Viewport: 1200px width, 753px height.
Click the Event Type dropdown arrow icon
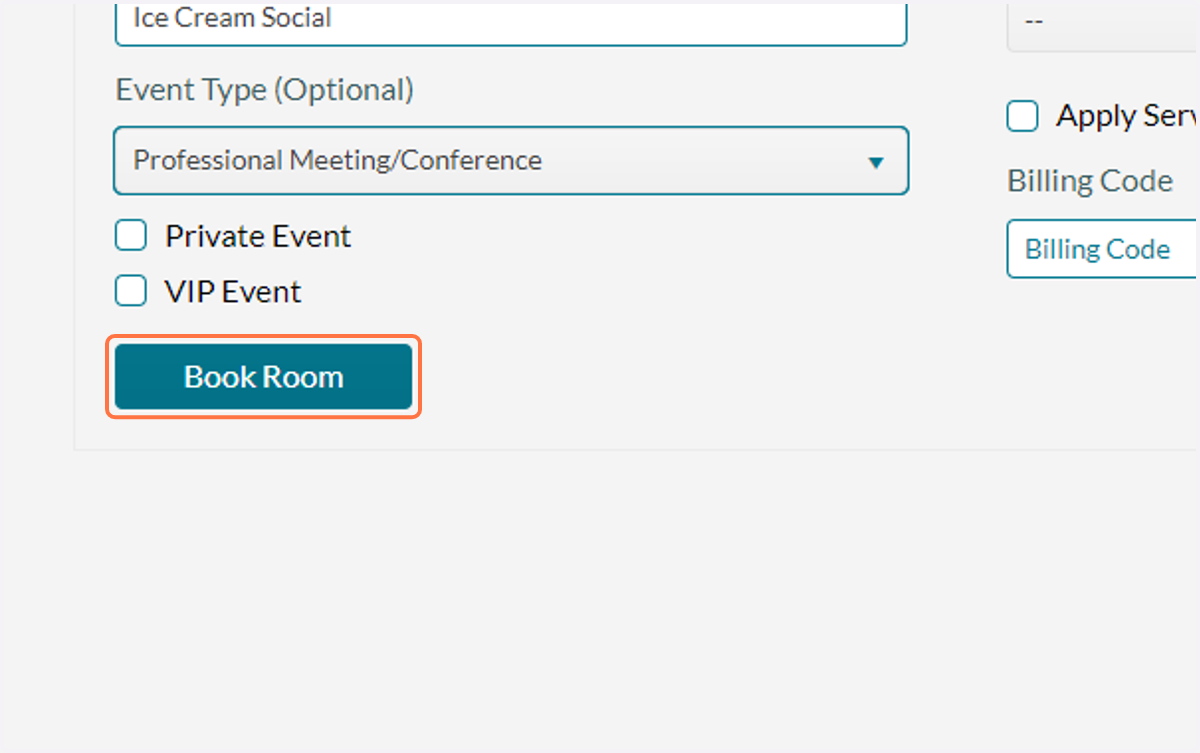coord(876,162)
